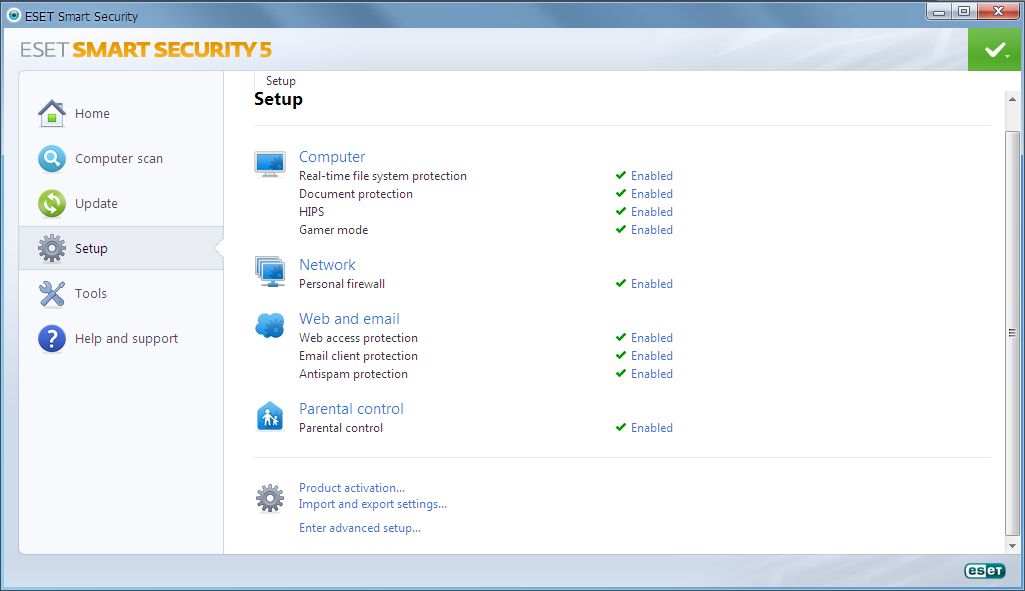Click the Tools wrench icon

tap(52, 294)
